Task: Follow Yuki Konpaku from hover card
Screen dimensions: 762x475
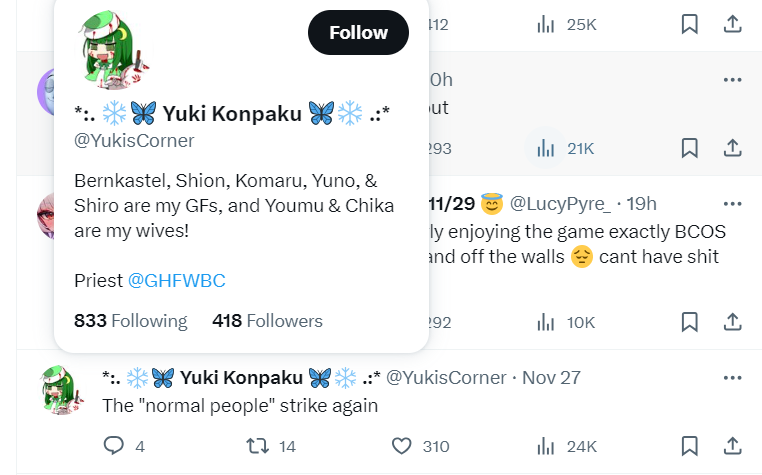Action: click(x=358, y=33)
